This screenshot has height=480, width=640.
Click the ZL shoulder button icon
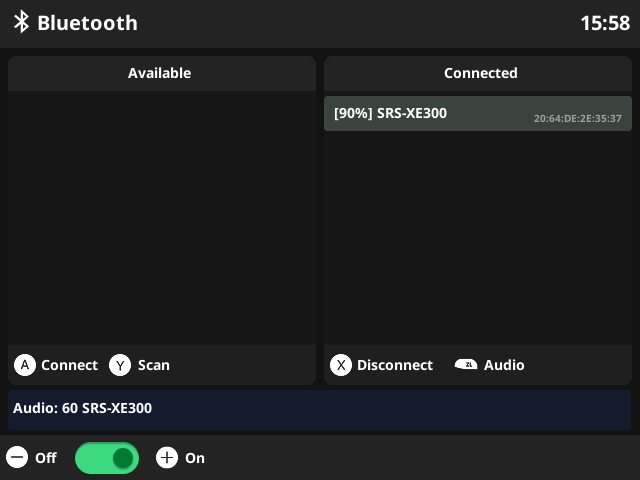coord(466,365)
